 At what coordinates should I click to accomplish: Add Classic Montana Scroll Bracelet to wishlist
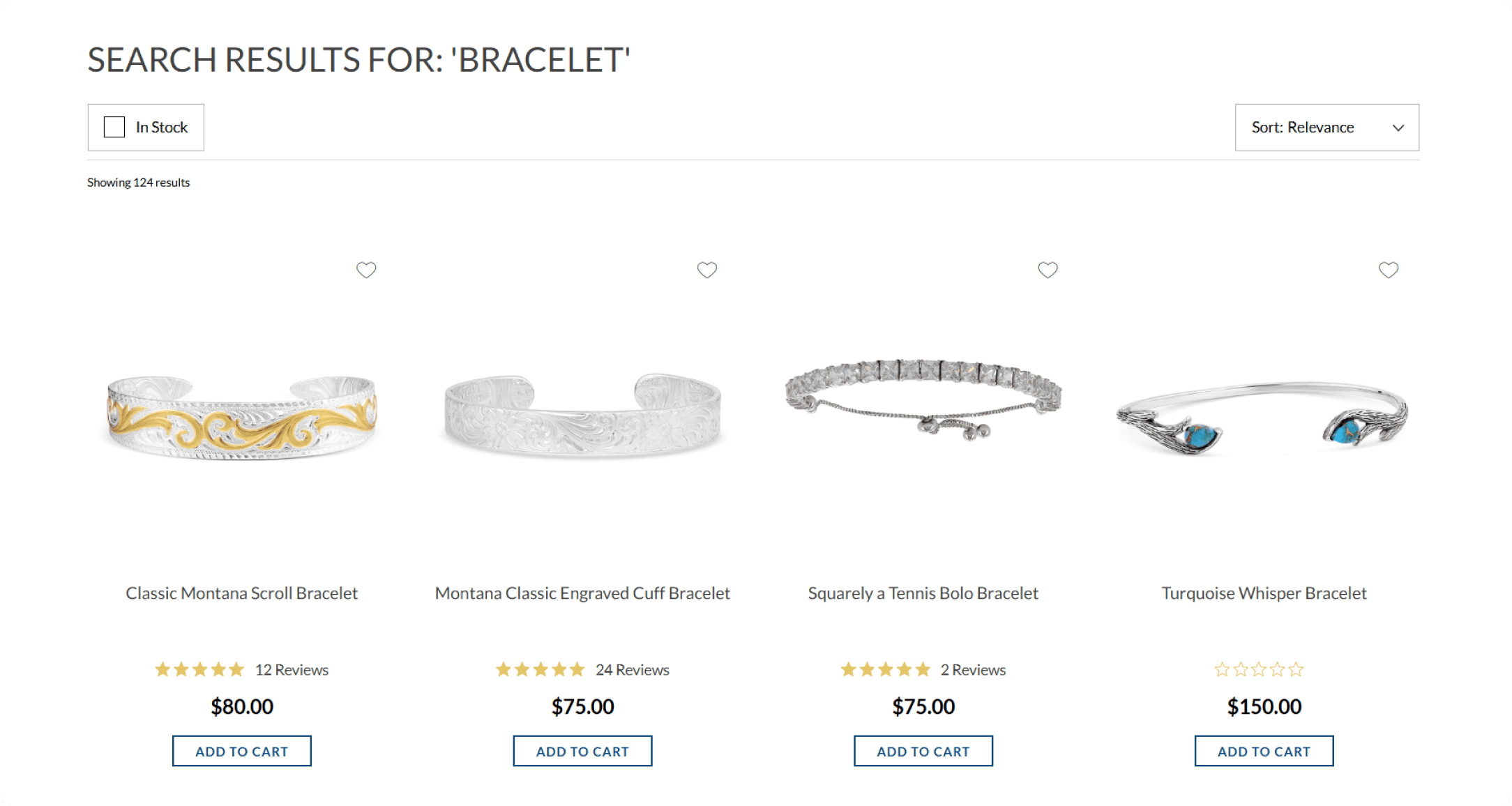pos(367,270)
